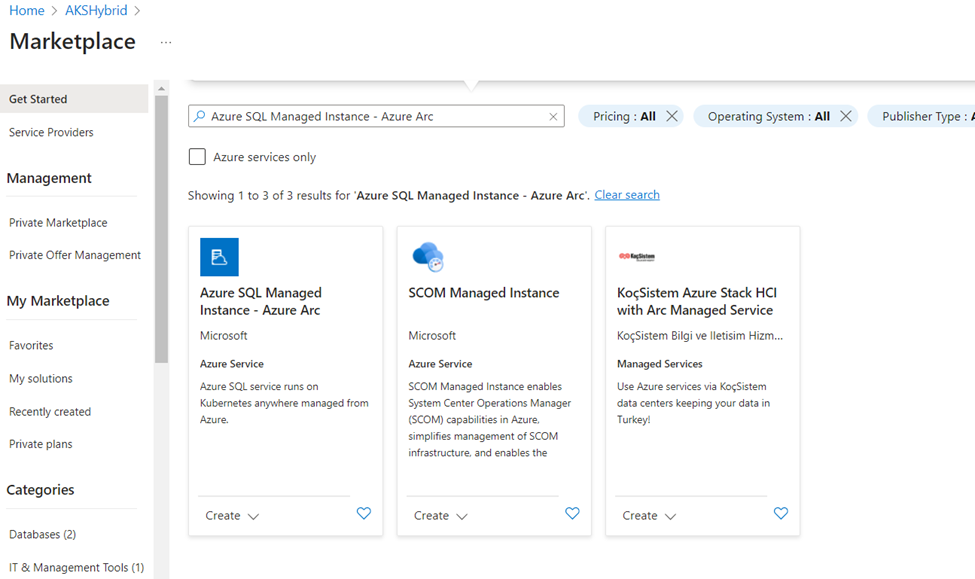Open Private plans
This screenshot has width=975, height=579.
click(x=40, y=444)
